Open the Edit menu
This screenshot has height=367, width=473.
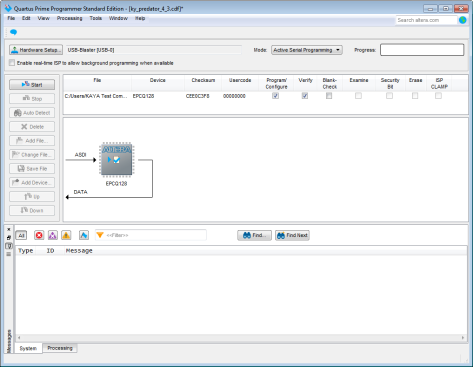tap(26, 18)
